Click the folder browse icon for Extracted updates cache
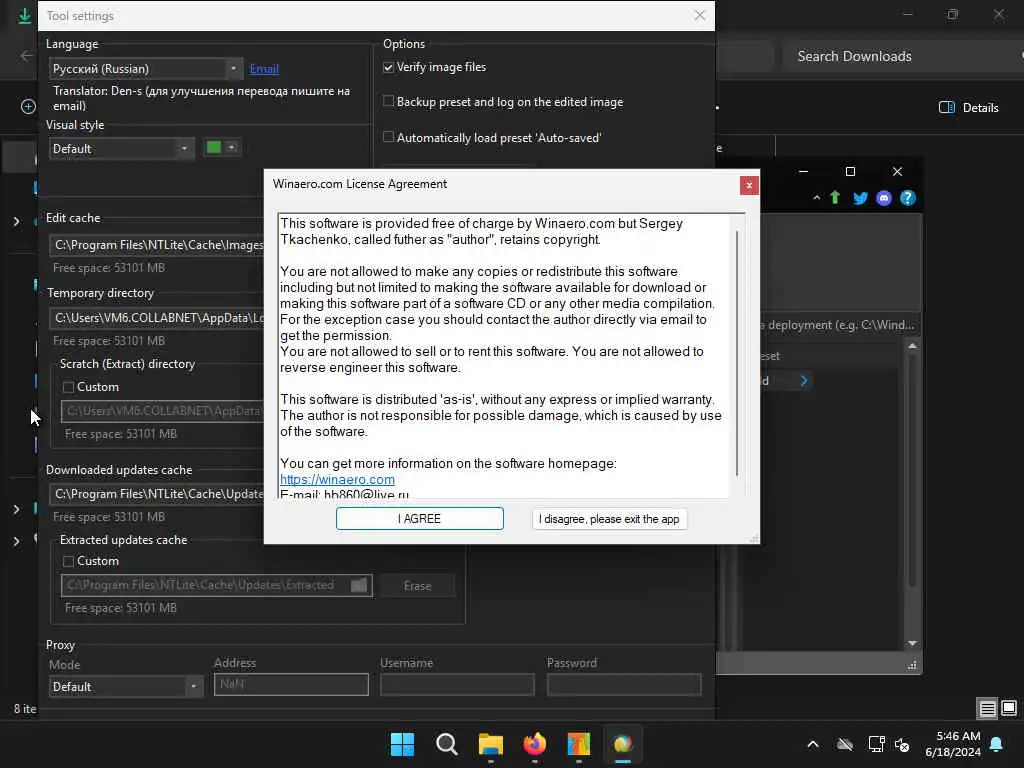1024x768 pixels. 359,585
